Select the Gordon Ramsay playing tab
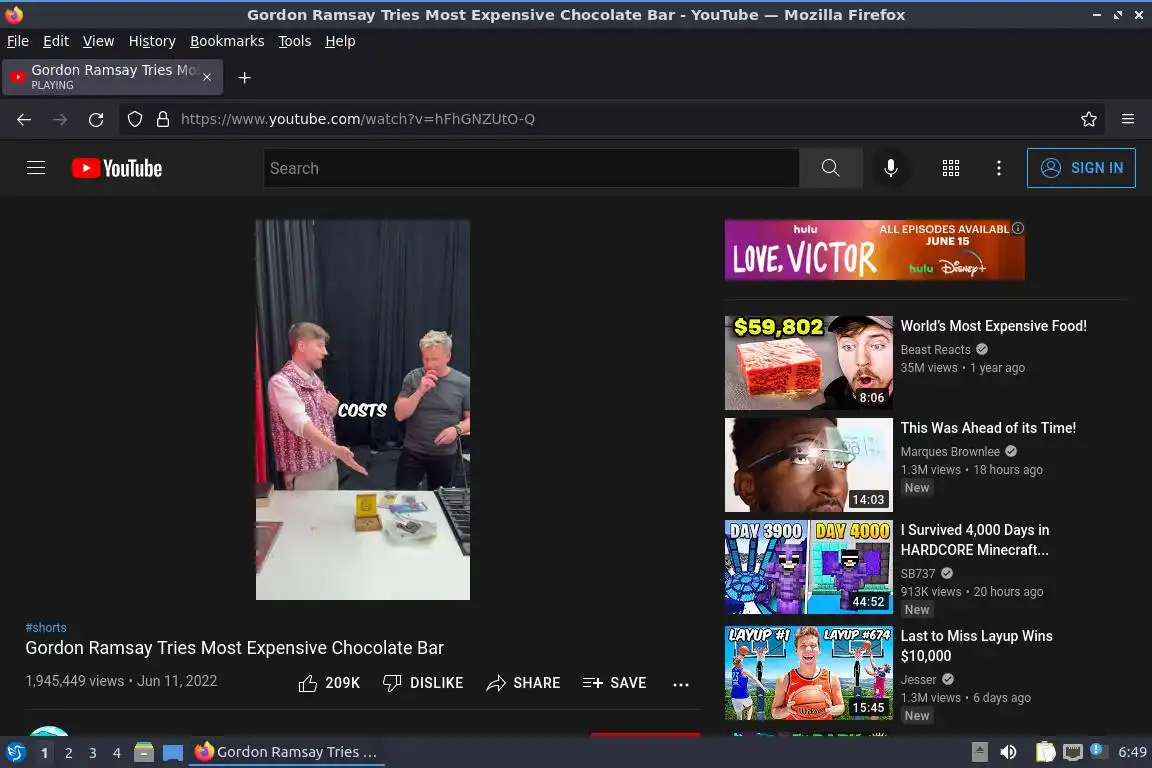The height and width of the screenshot is (768, 1152). [112, 77]
